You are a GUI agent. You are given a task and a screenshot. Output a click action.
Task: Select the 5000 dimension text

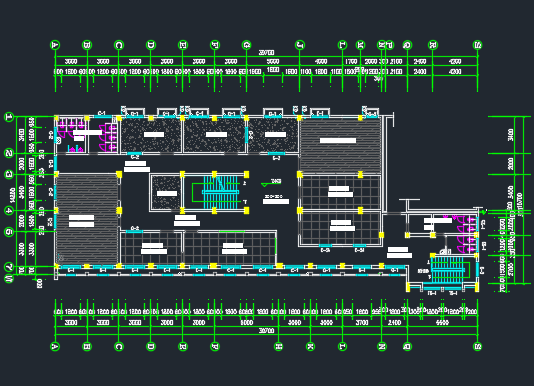coord(273,62)
